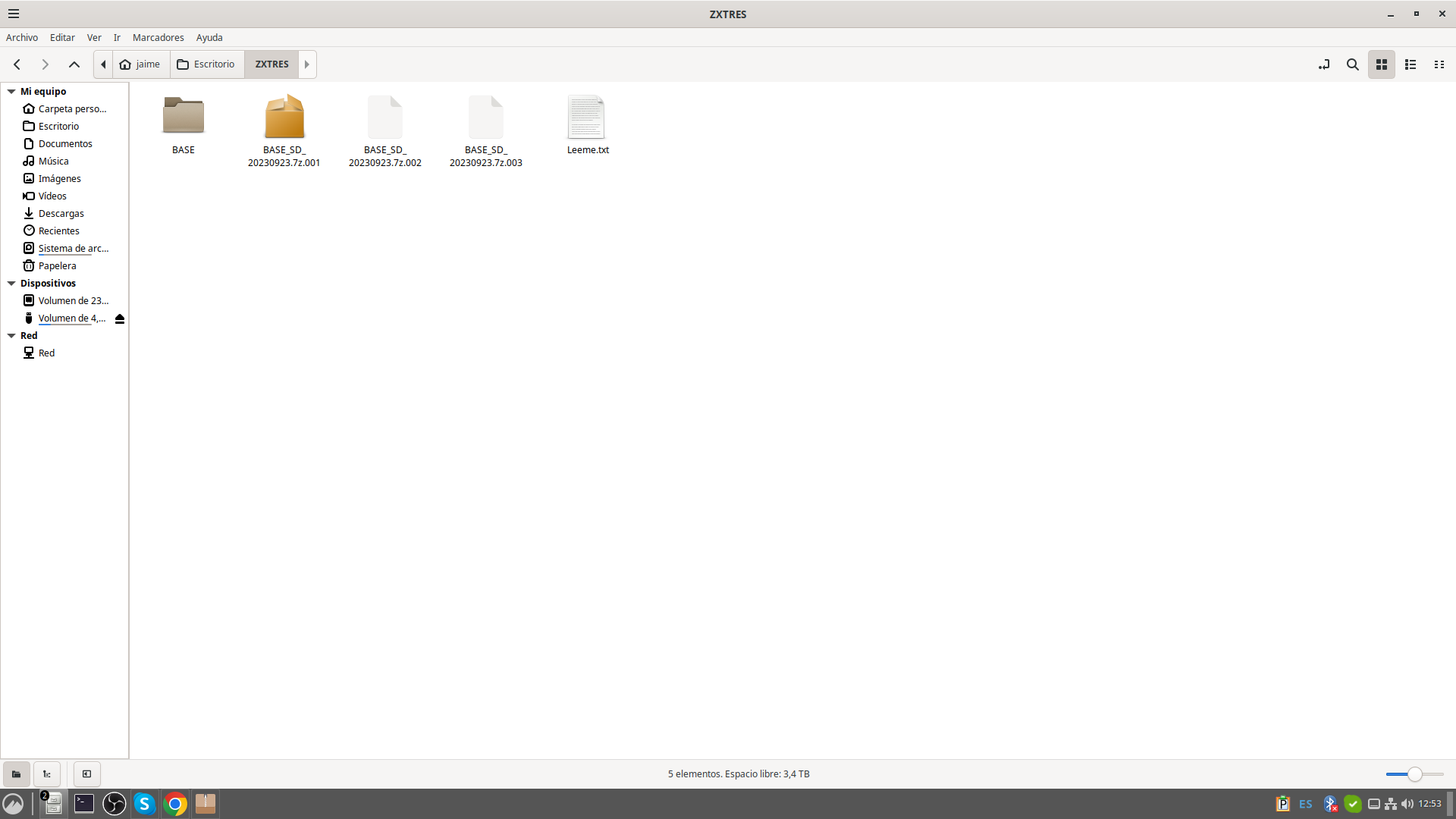Collapse the Red section
1456x819 pixels.
11,335
